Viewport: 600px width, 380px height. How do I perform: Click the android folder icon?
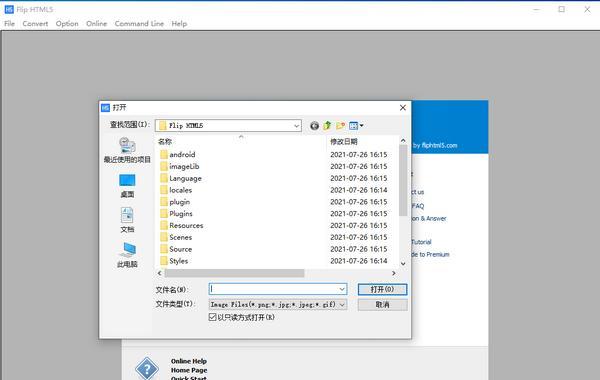pyautogui.click(x=164, y=155)
